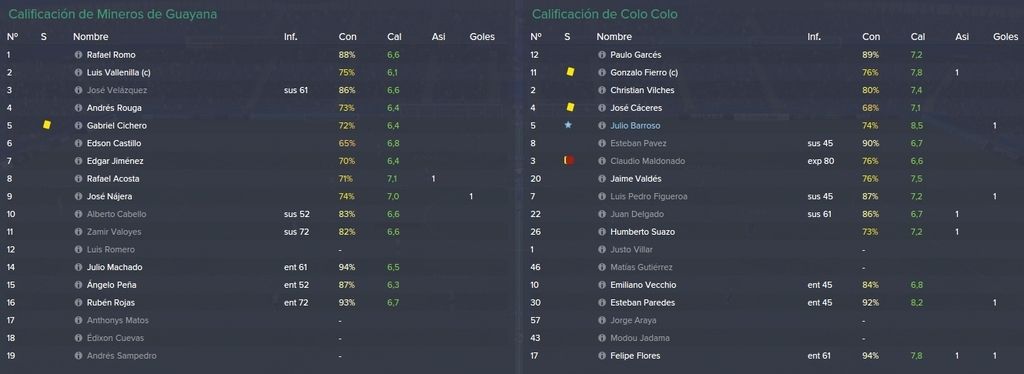This screenshot has width=1024, height=374.
Task: Select Rafael Acosta's name
Action: tap(113, 178)
